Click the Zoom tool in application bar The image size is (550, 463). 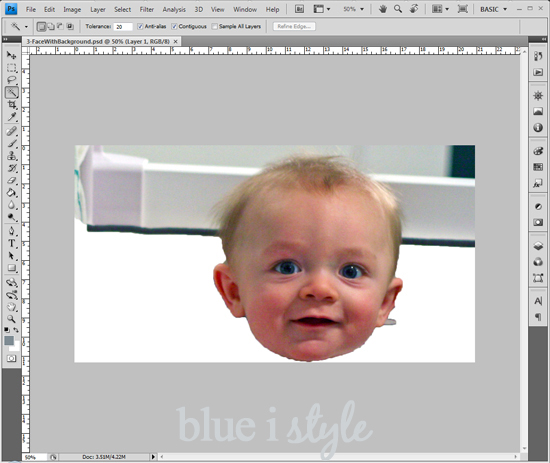pyautogui.click(x=398, y=9)
